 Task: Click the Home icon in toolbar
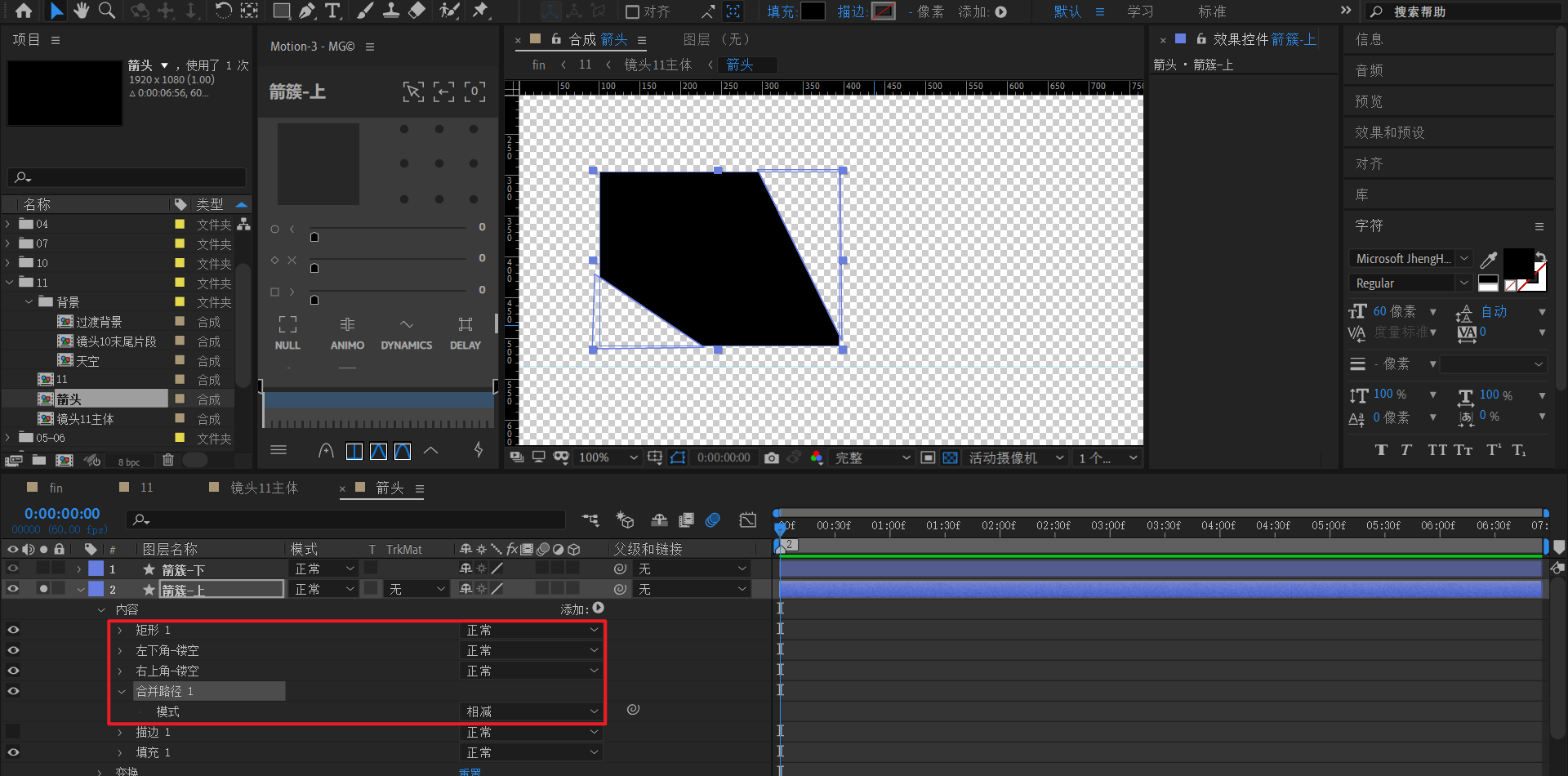click(24, 11)
